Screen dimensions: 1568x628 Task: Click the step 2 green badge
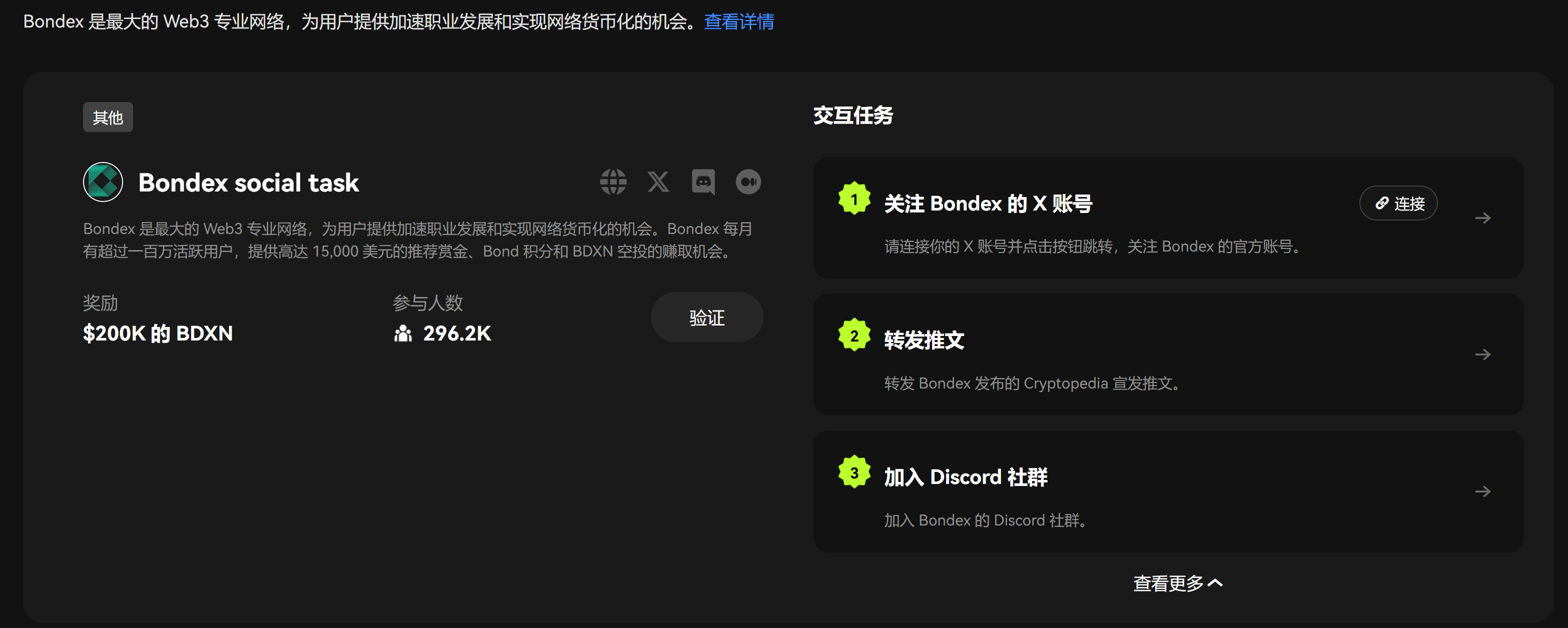point(854,335)
